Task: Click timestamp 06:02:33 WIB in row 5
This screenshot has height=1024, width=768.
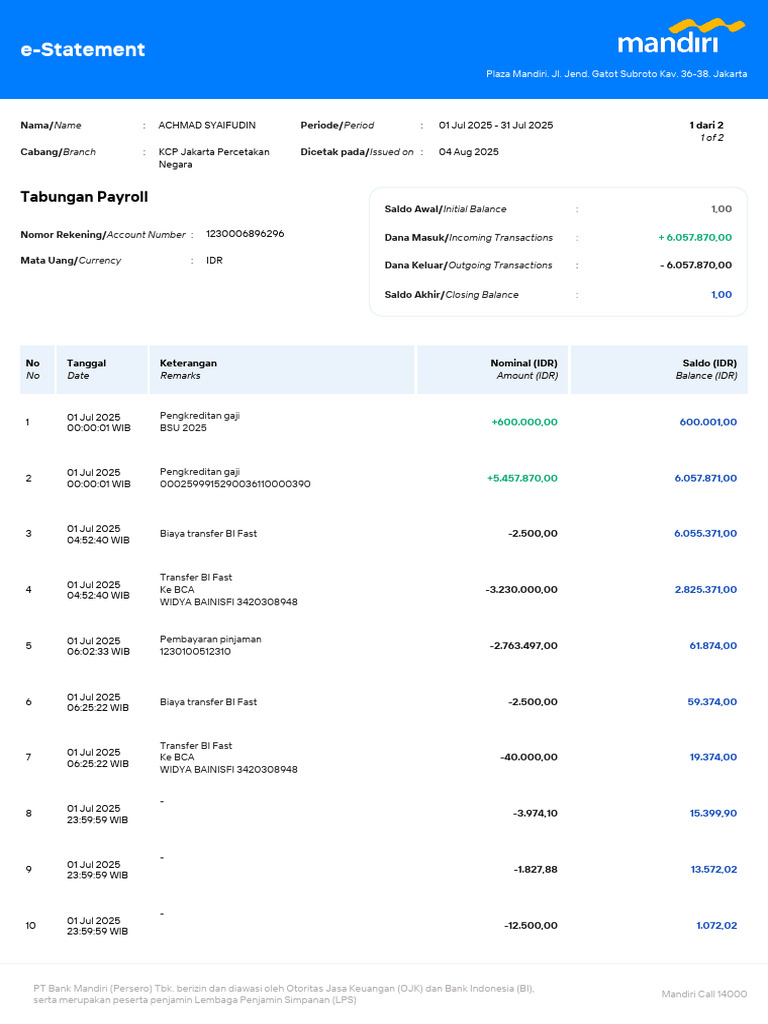Action: pyautogui.click(x=98, y=652)
